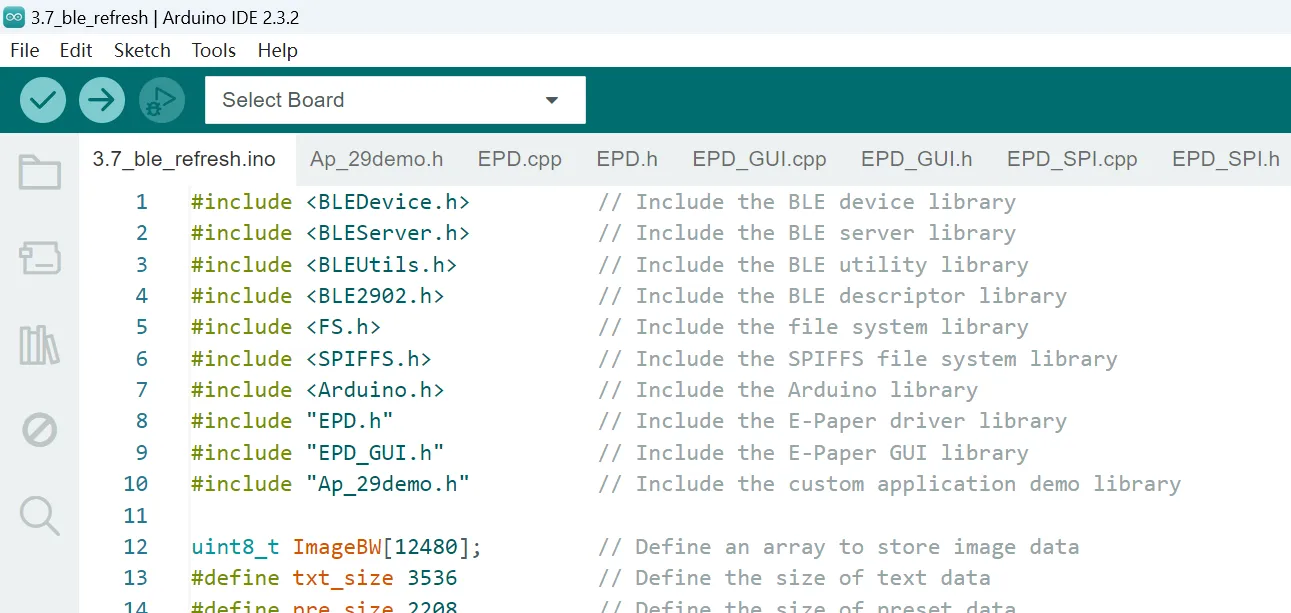The image size is (1291, 613).
Task: Click the txt_size 3536 define
Action: (324, 578)
